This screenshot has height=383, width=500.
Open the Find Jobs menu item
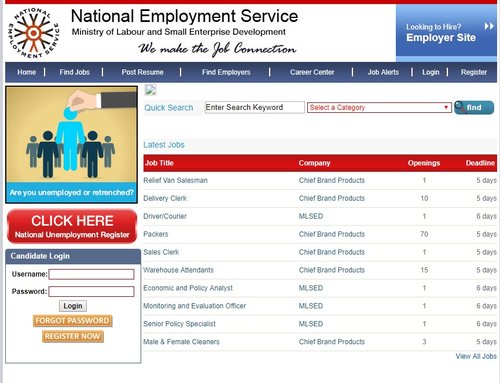[74, 72]
